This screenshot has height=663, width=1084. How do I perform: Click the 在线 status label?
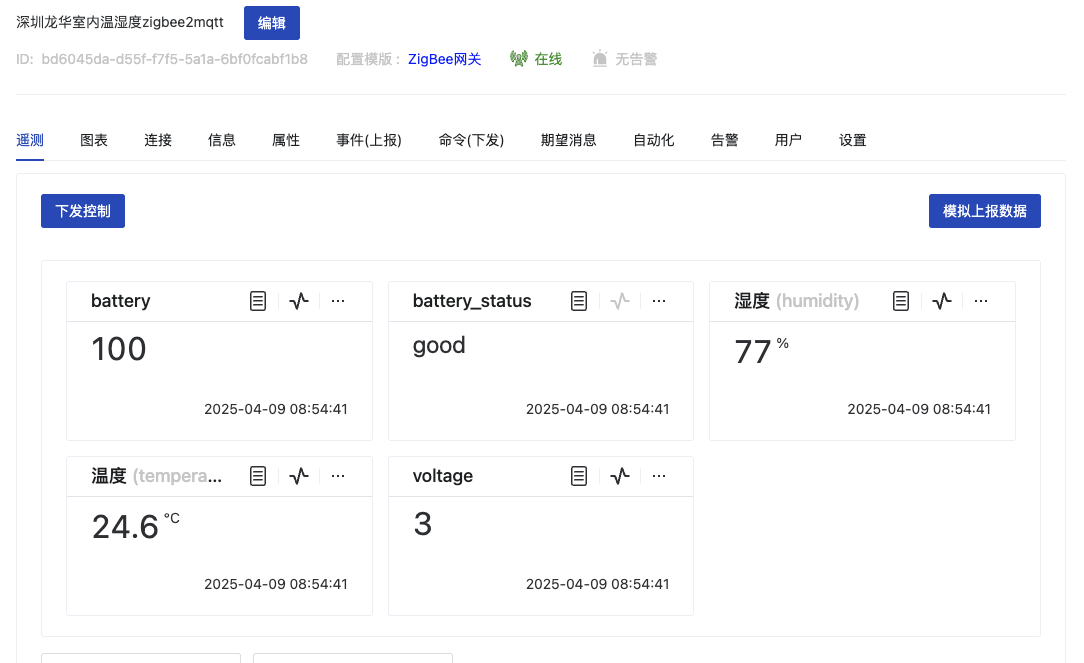548,59
